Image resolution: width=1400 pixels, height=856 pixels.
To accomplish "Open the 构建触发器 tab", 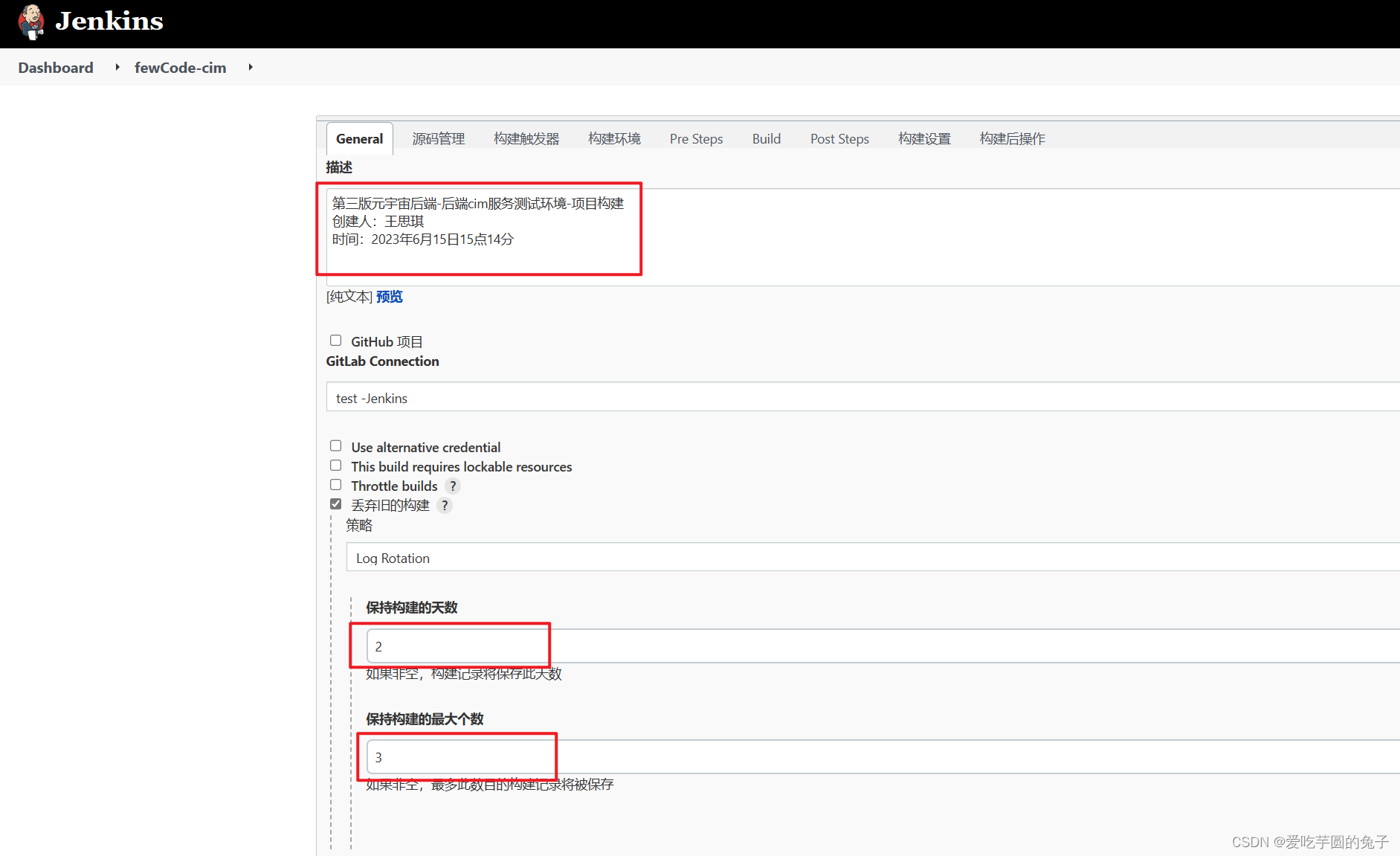I will coord(526,138).
